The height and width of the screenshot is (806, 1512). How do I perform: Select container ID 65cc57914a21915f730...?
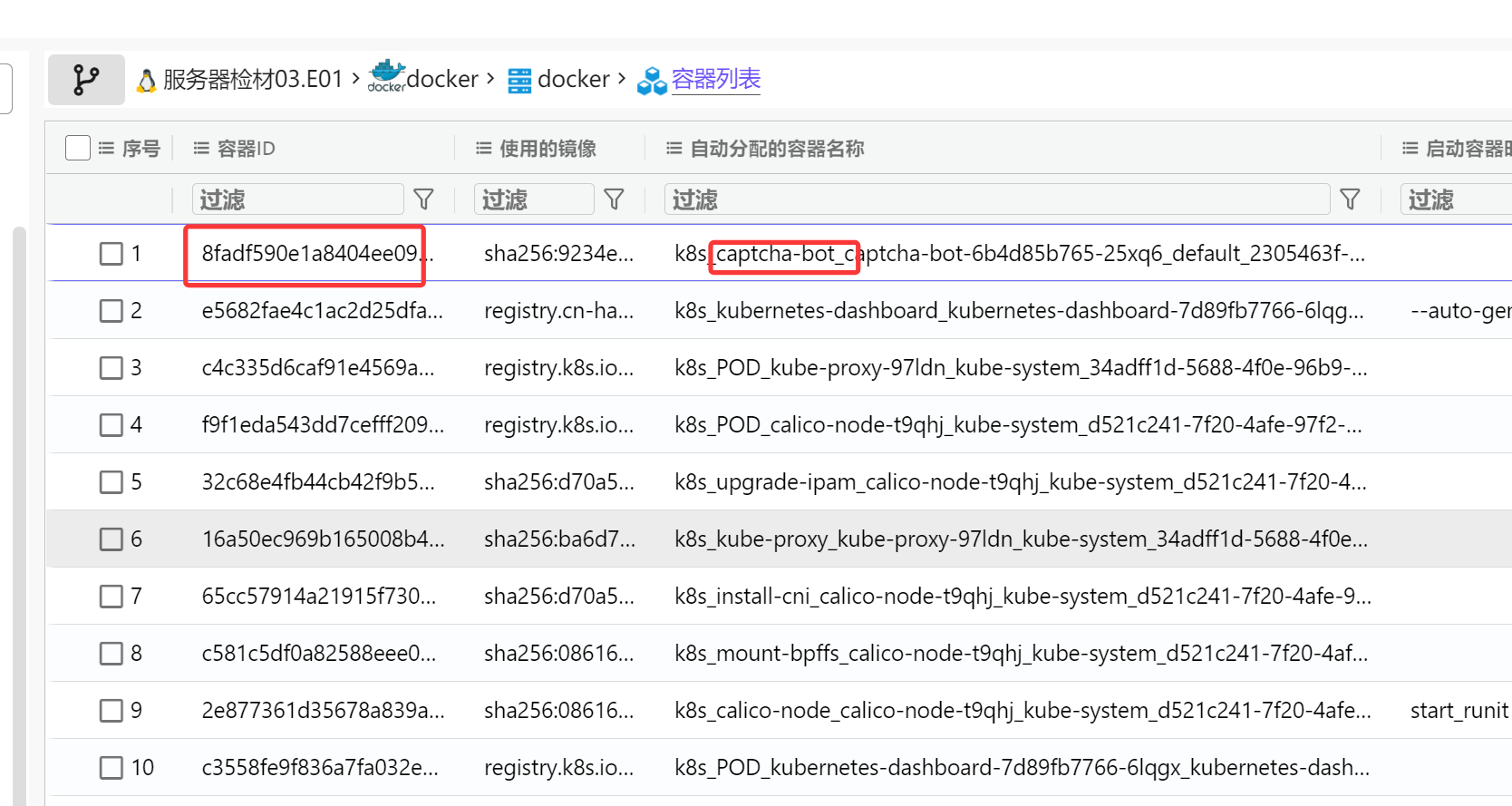pyautogui.click(x=319, y=597)
